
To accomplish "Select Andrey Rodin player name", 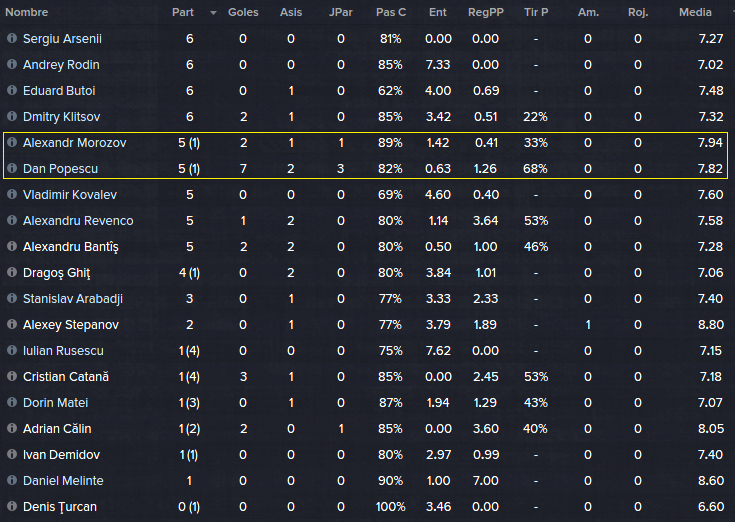I will 61,65.
